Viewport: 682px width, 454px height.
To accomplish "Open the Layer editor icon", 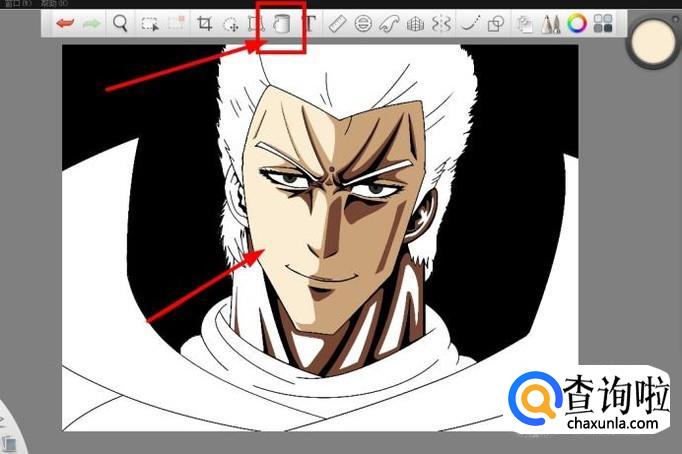I will (525, 24).
